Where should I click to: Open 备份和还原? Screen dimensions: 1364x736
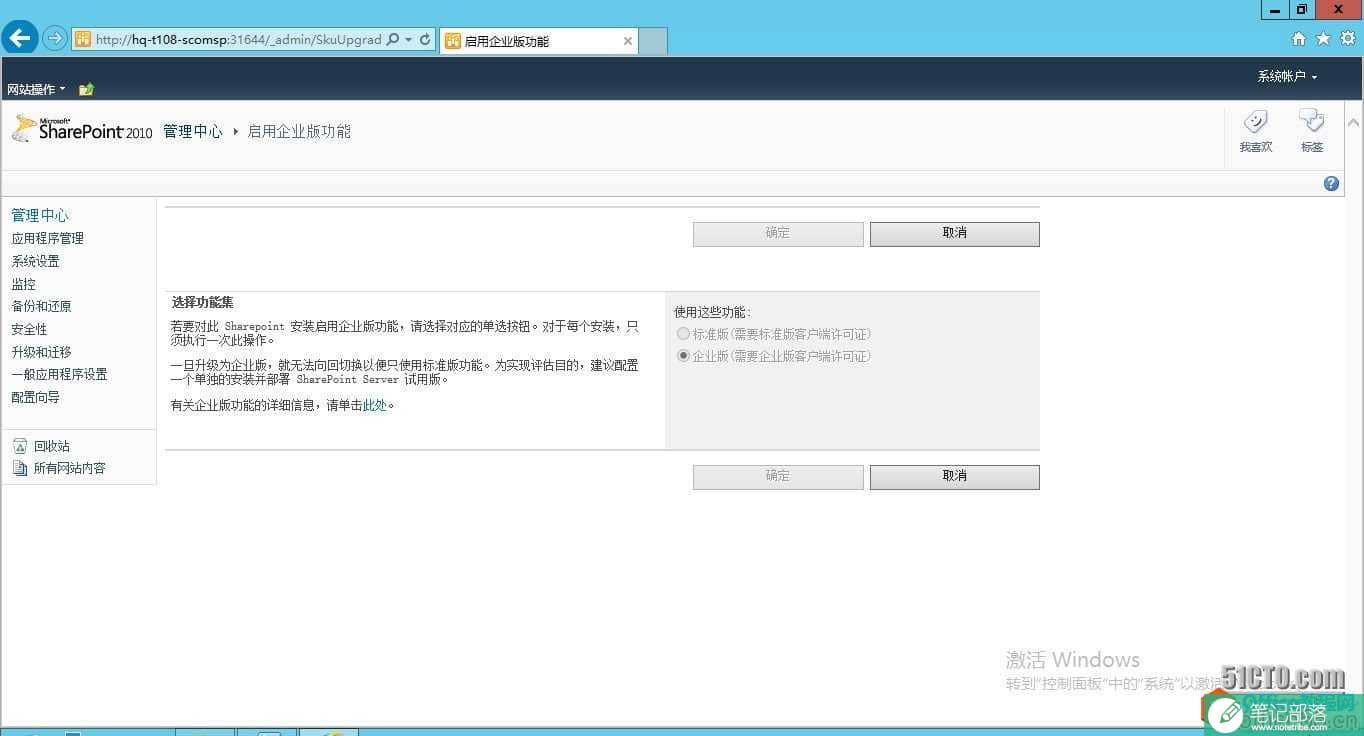click(x=41, y=306)
